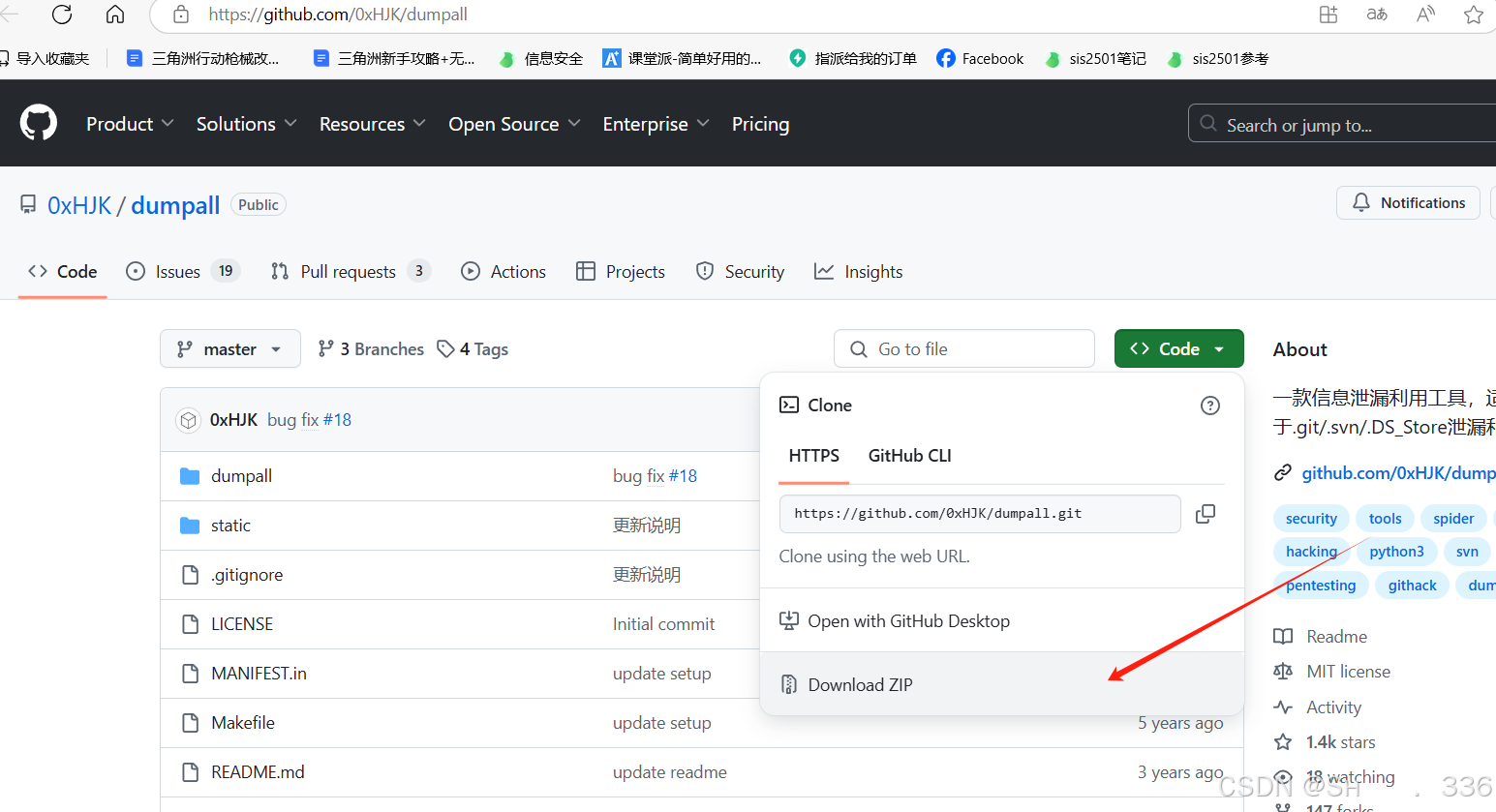This screenshot has width=1496, height=812.
Task: Click the githack topic tag
Action: click(1412, 586)
